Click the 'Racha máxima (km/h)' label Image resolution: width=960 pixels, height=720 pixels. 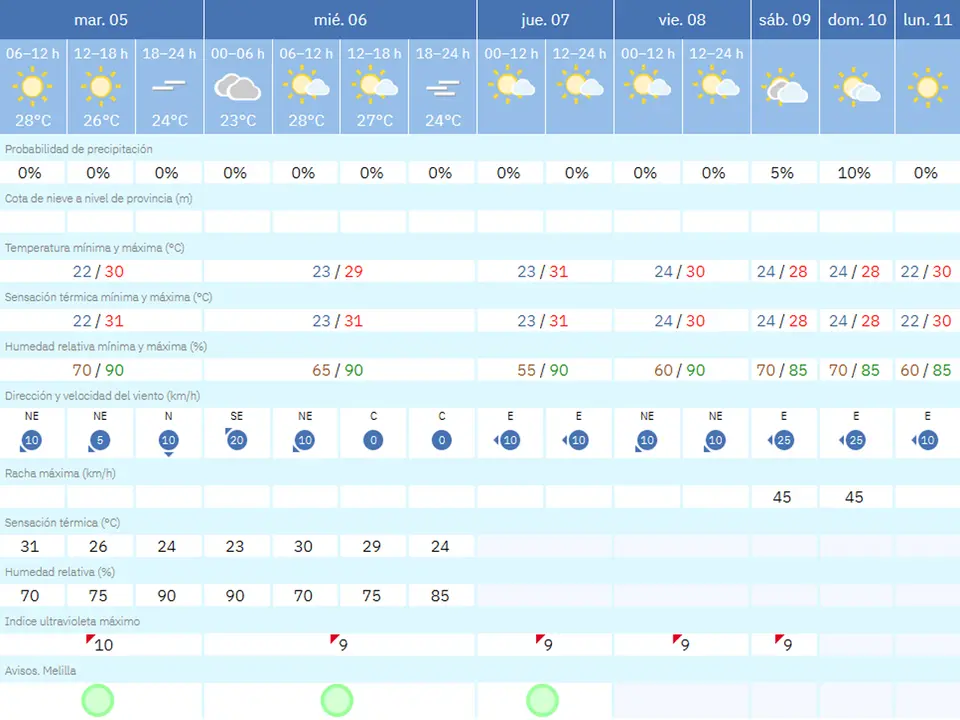[60, 473]
